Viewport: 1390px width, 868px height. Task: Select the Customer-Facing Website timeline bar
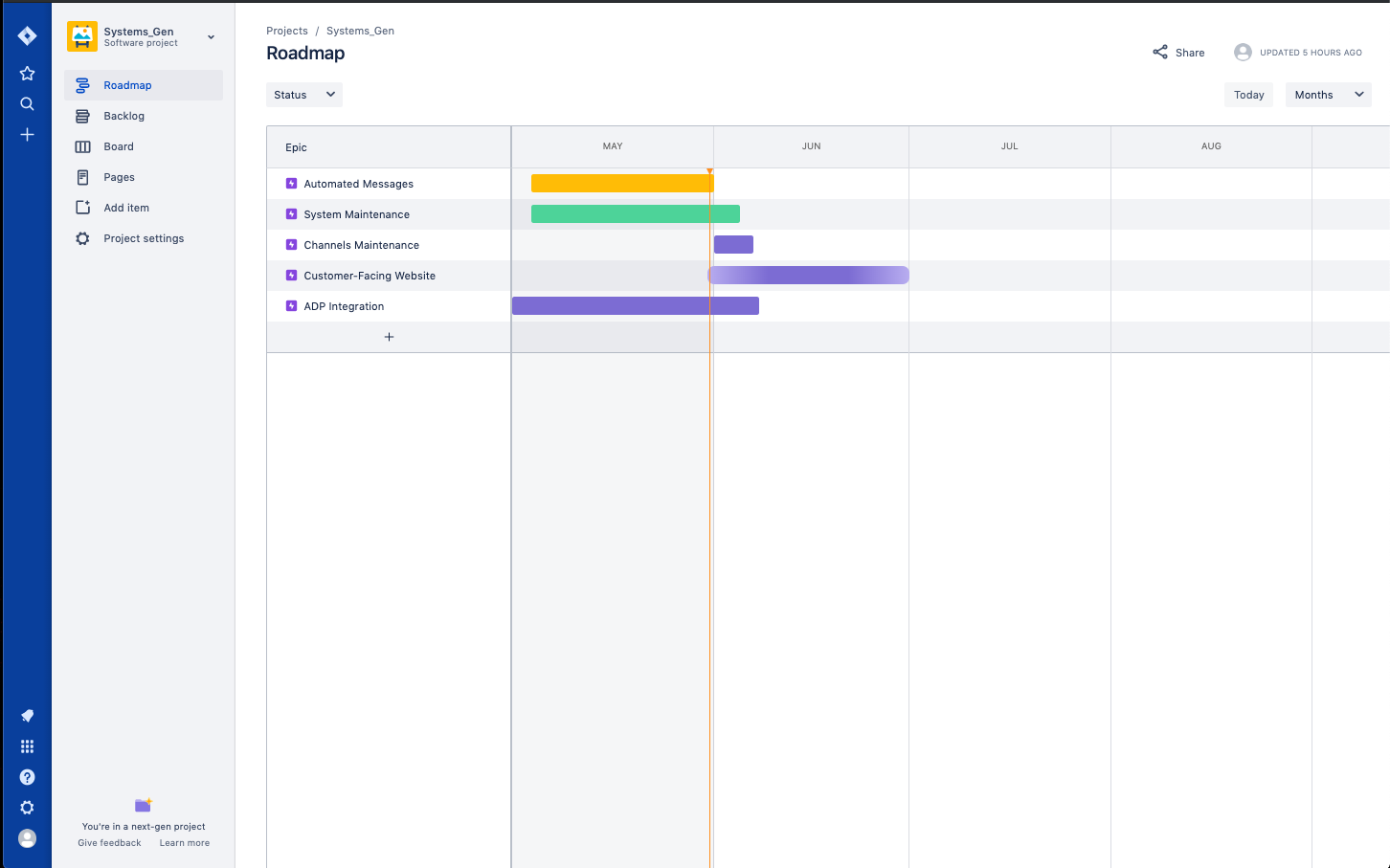tap(808, 276)
